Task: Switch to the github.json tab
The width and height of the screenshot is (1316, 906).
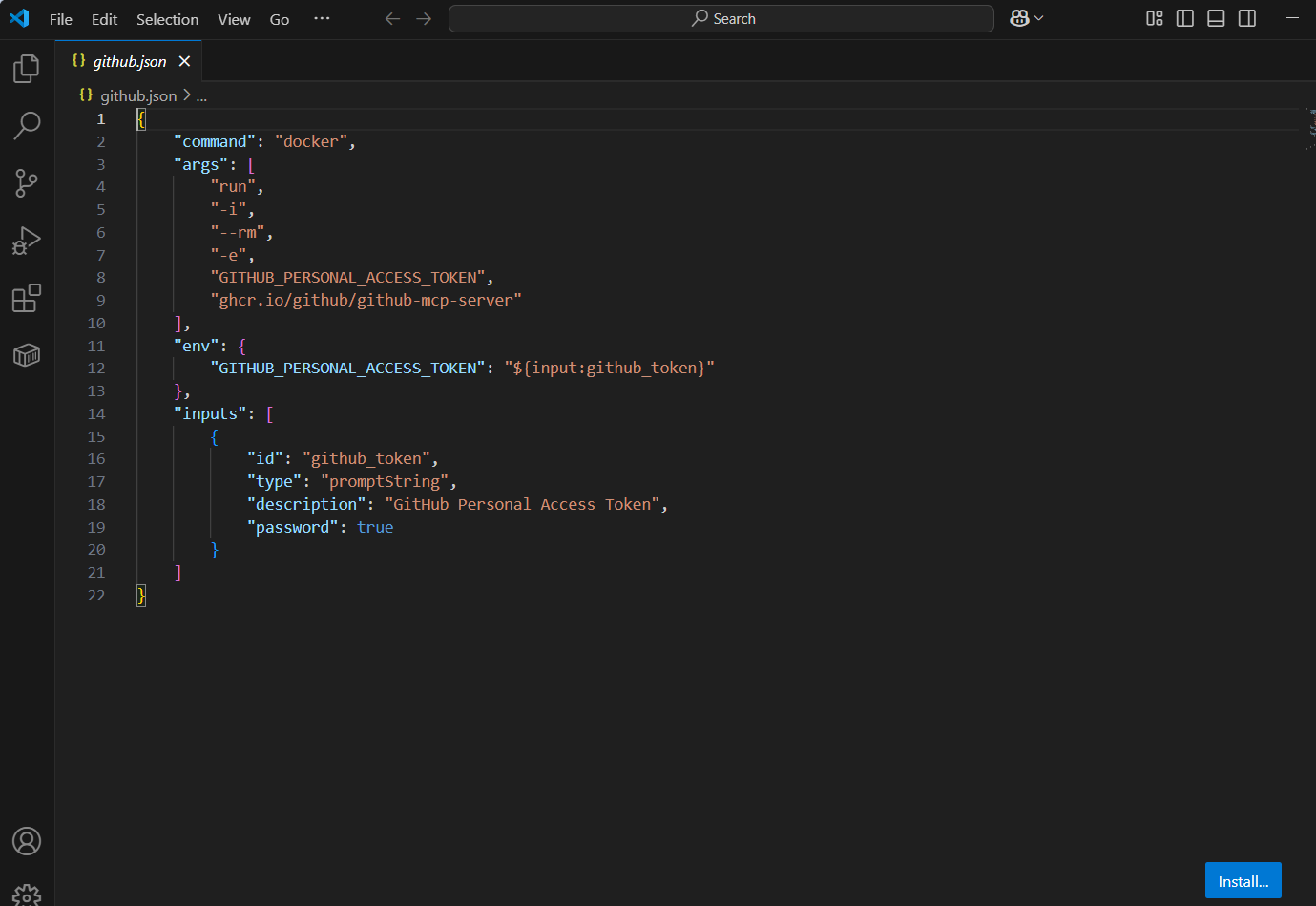Action: [x=129, y=61]
